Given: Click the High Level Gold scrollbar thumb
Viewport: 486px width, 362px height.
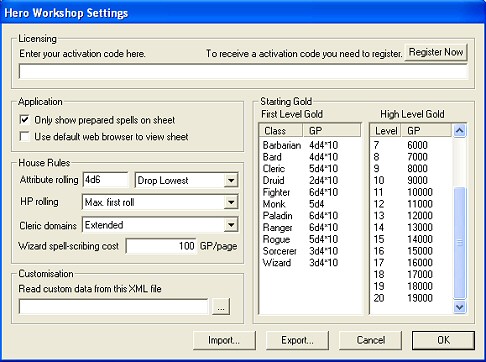Looking at the screenshot, I should click(x=460, y=243).
